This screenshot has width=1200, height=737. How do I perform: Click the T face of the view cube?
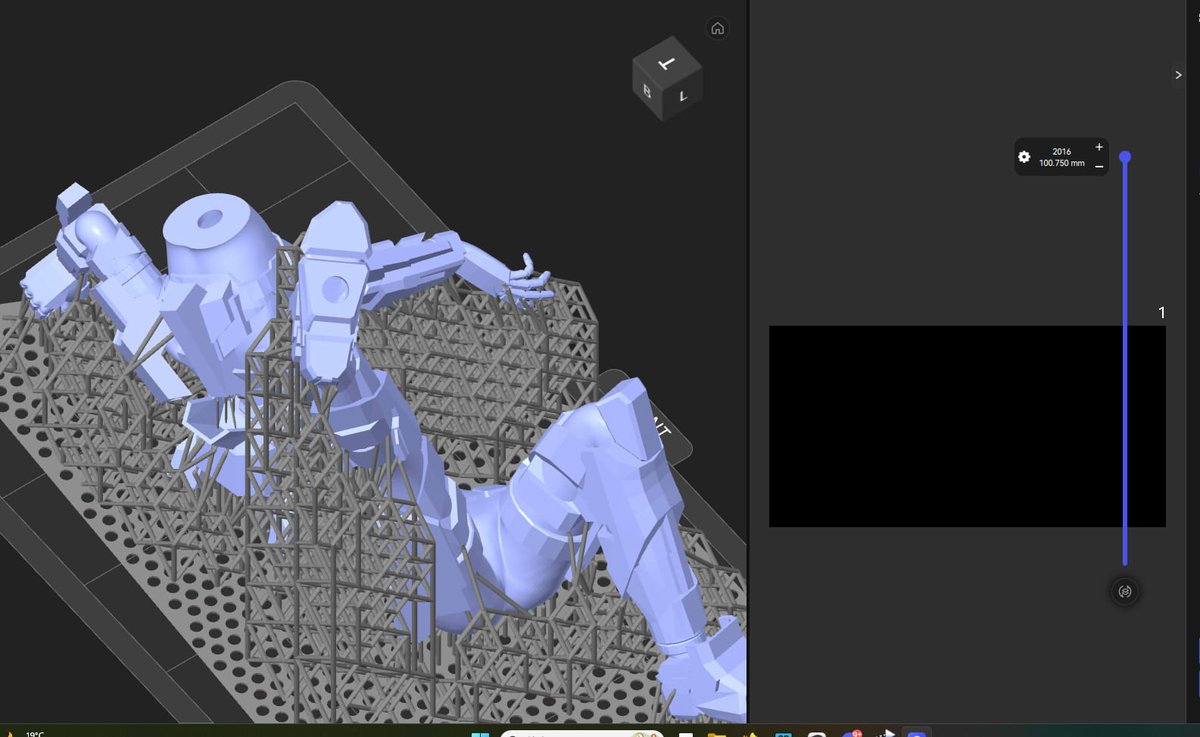coord(667,62)
